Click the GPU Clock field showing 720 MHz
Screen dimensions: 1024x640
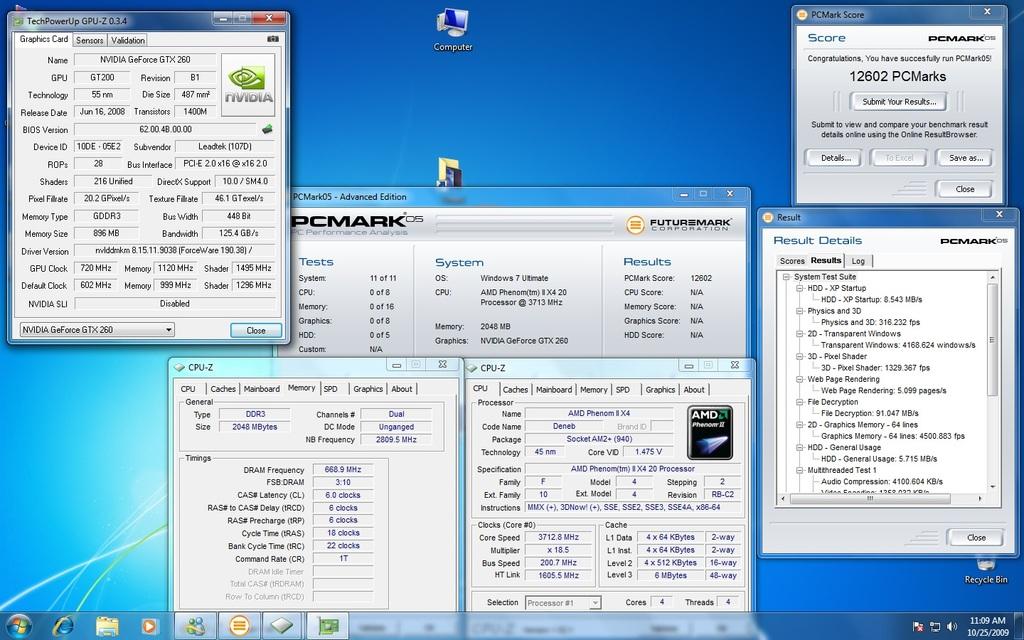96,268
